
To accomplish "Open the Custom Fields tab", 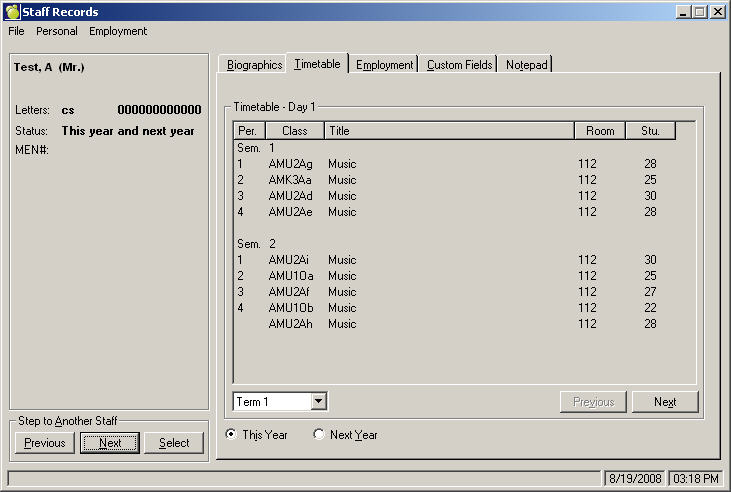I will [459, 65].
